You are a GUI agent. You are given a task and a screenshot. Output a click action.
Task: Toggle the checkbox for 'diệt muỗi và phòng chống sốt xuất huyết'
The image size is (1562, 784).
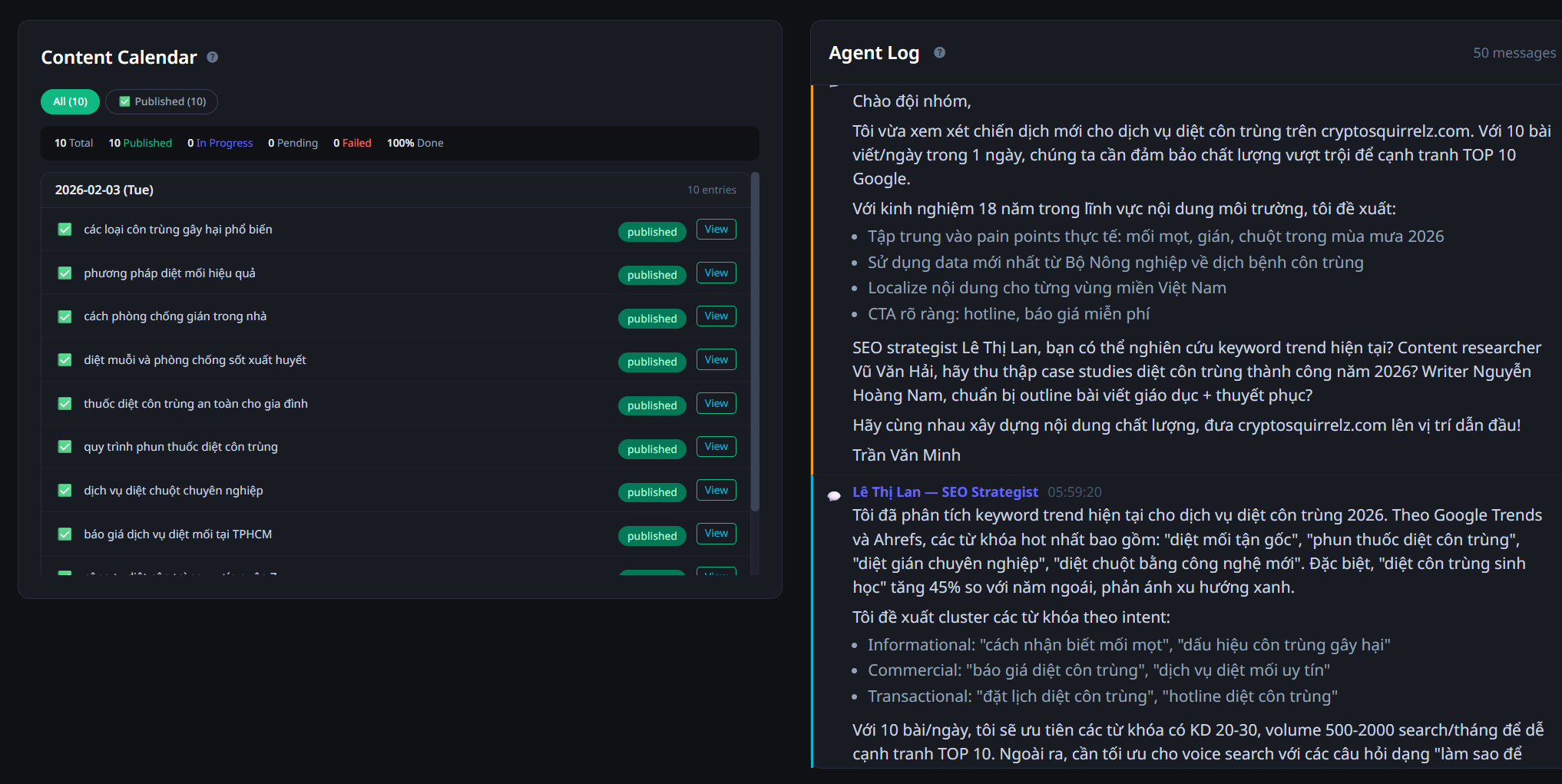tap(65, 359)
